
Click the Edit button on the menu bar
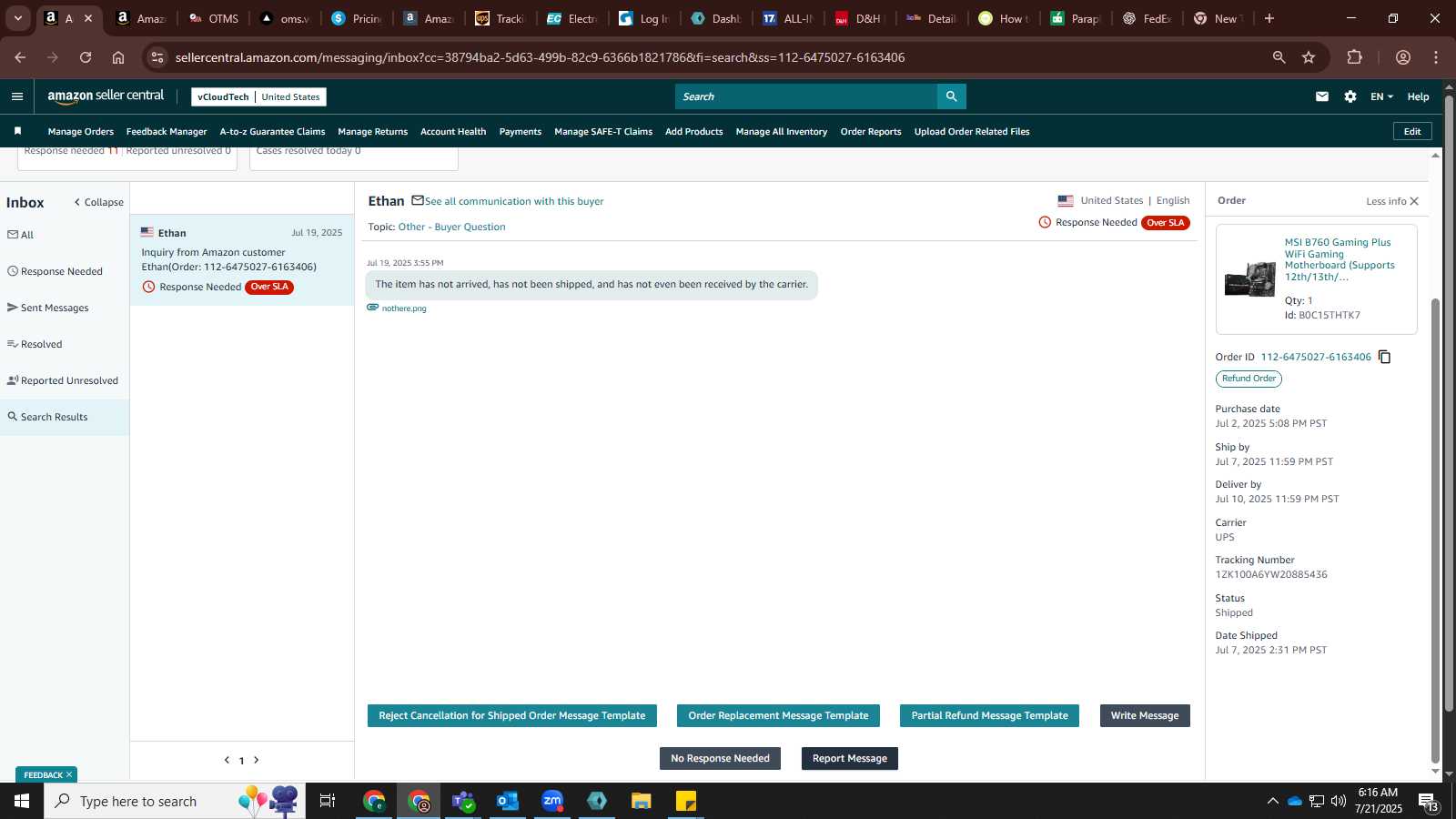pos(1412,131)
